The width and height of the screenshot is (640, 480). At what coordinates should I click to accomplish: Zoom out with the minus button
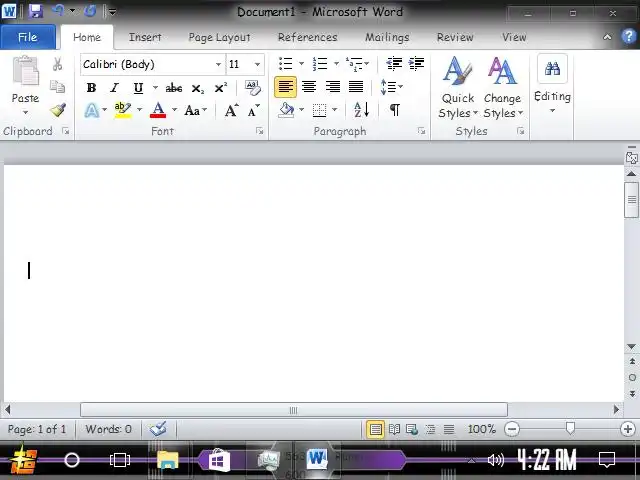pyautogui.click(x=512, y=429)
